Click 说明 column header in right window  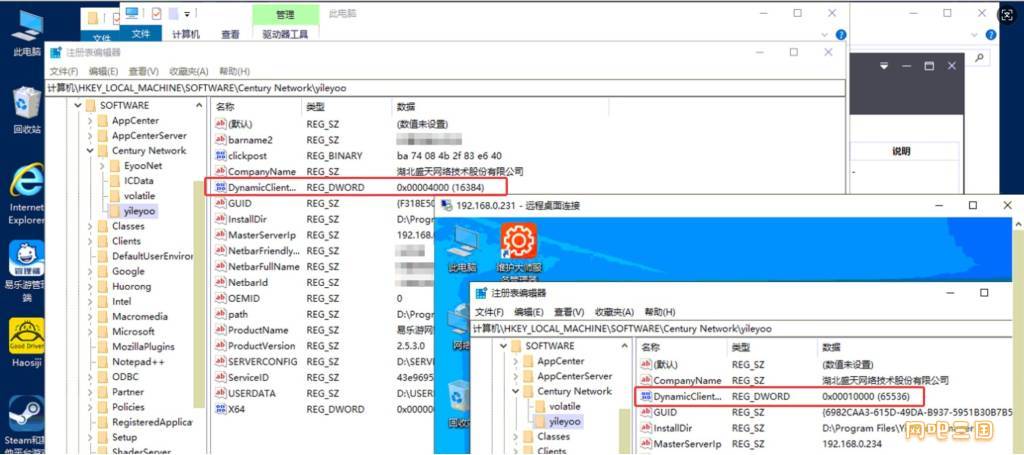coord(901,151)
